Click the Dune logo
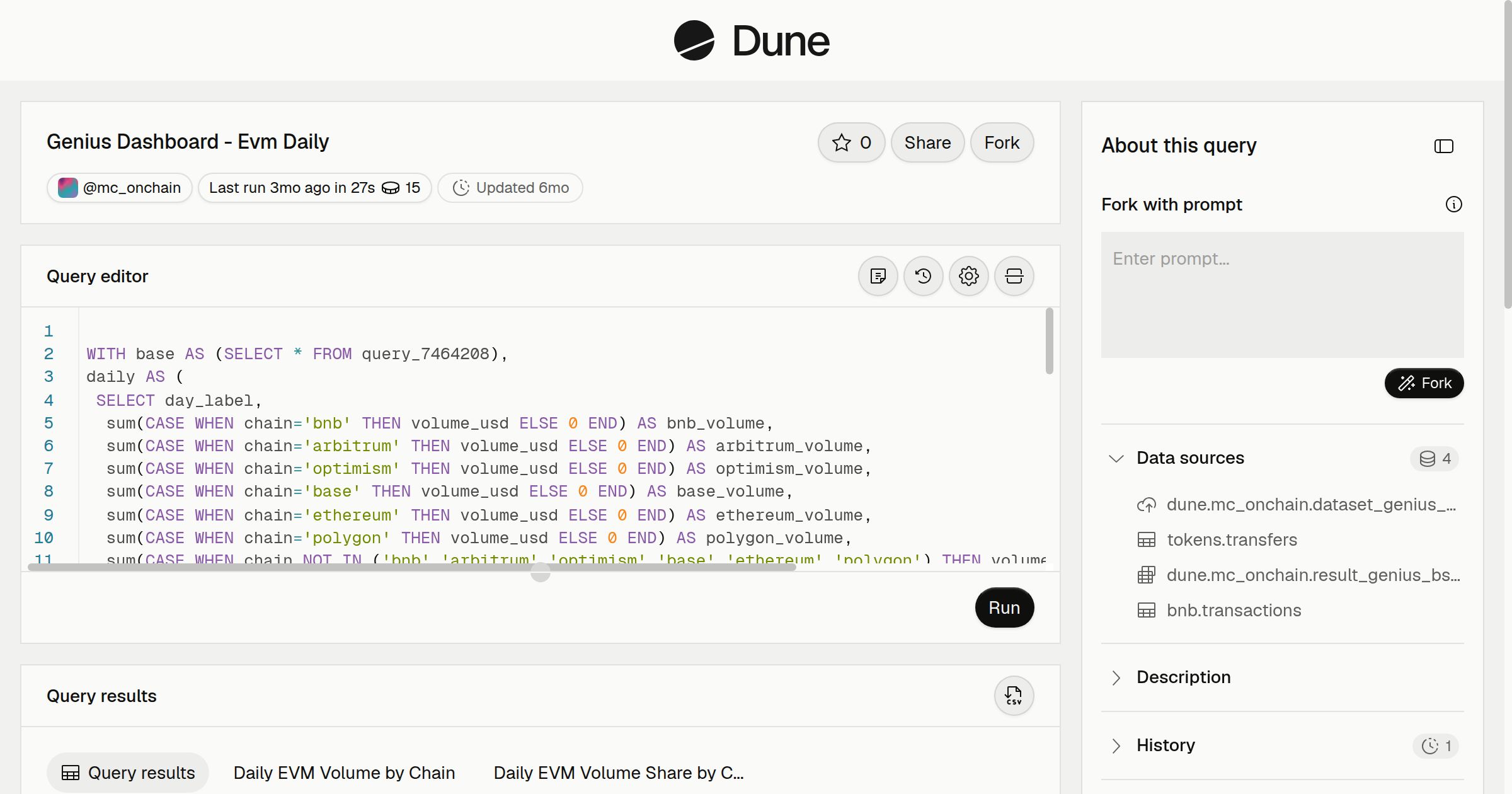Viewport: 1512px width, 794px height. point(752,40)
